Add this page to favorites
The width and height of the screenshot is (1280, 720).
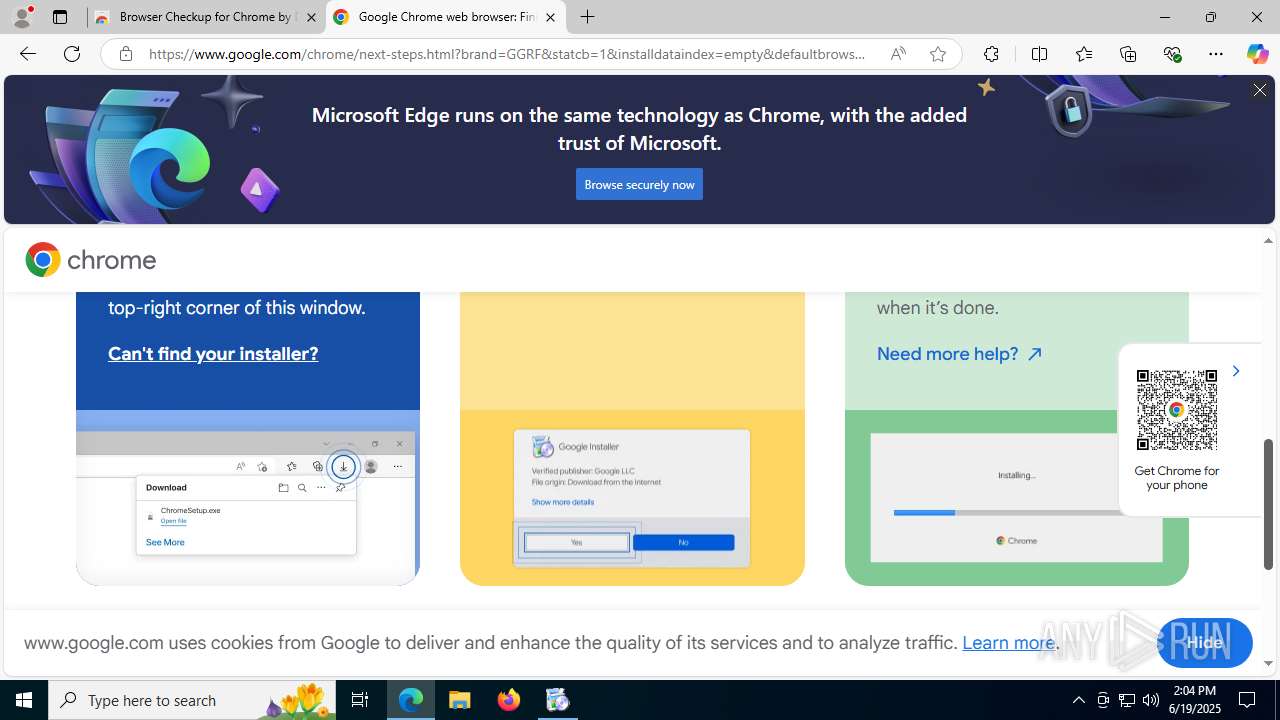[938, 54]
